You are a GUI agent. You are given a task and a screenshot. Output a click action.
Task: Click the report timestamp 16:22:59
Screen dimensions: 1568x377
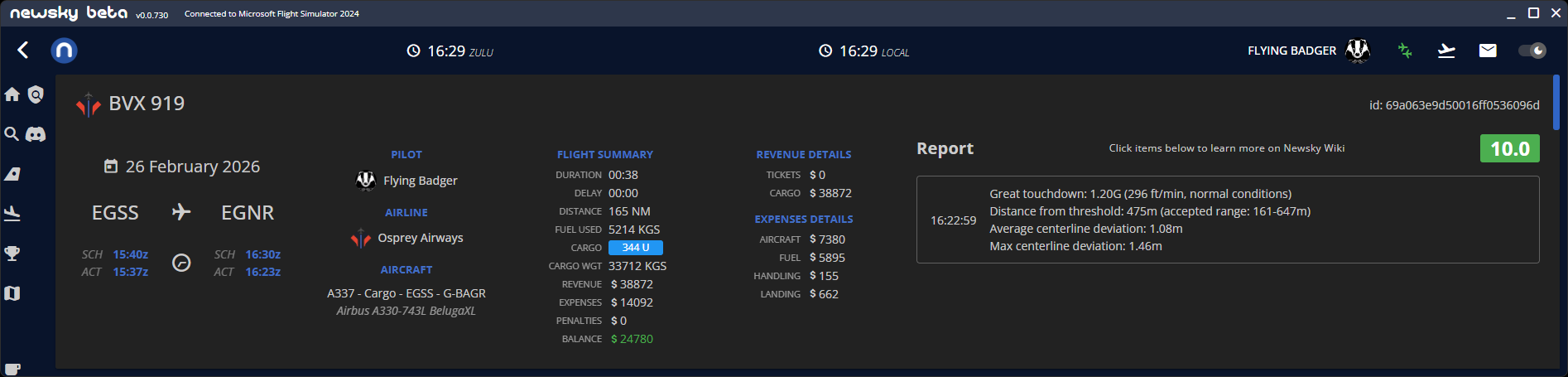point(953,220)
